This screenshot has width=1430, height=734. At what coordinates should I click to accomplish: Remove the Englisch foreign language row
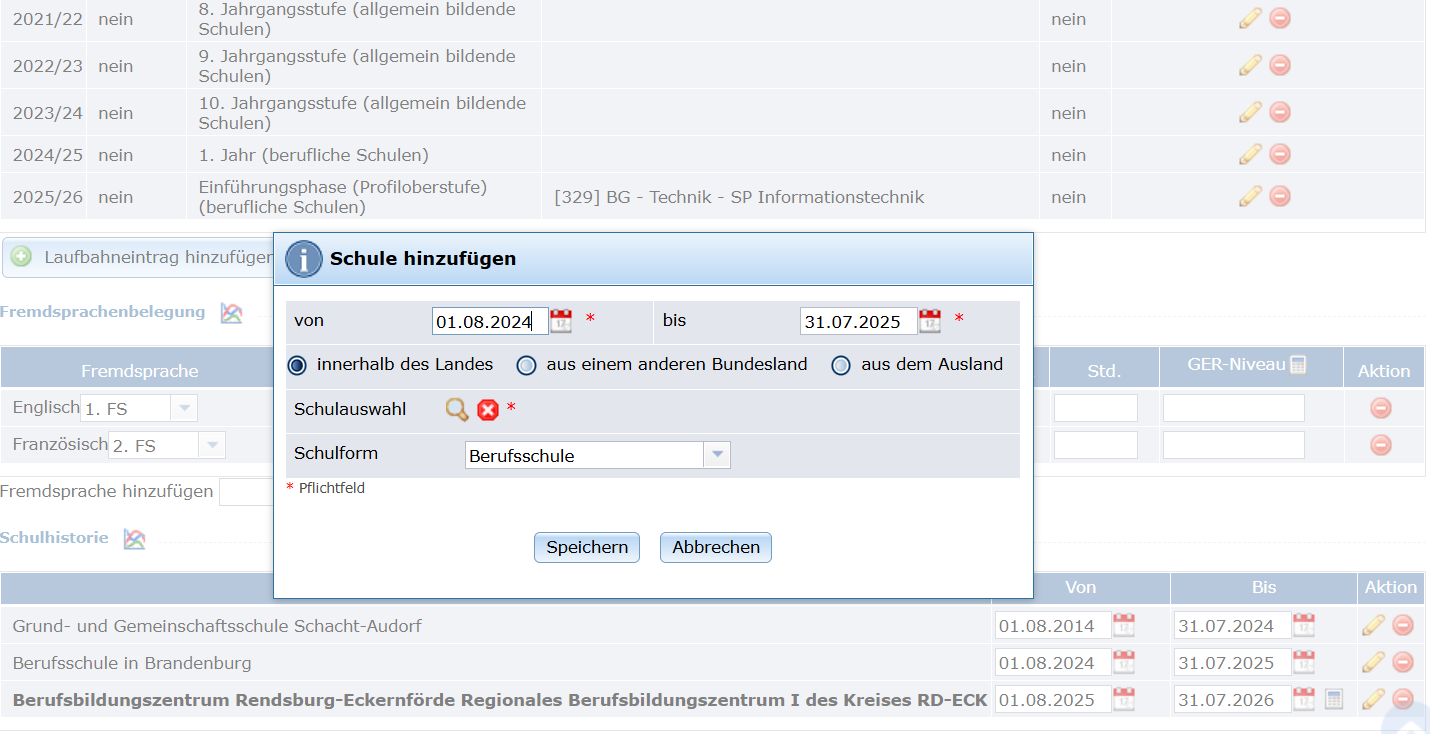coord(1380,408)
